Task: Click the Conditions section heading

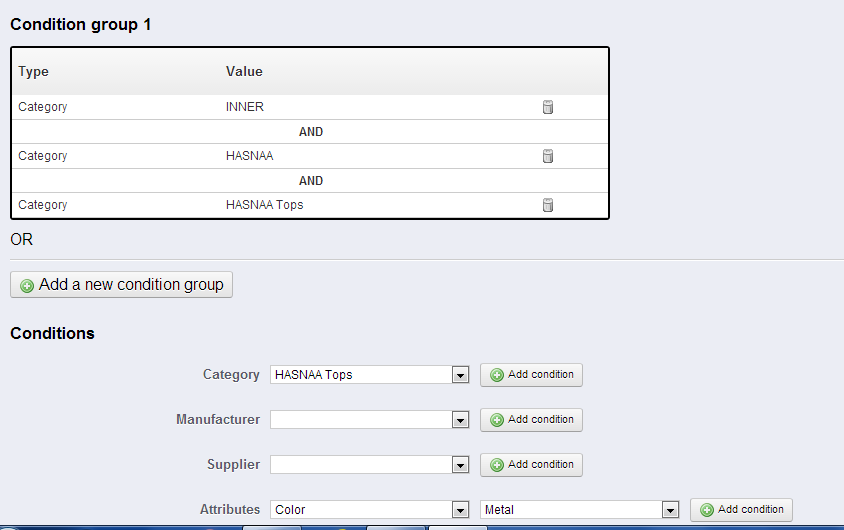Action: [x=52, y=334]
